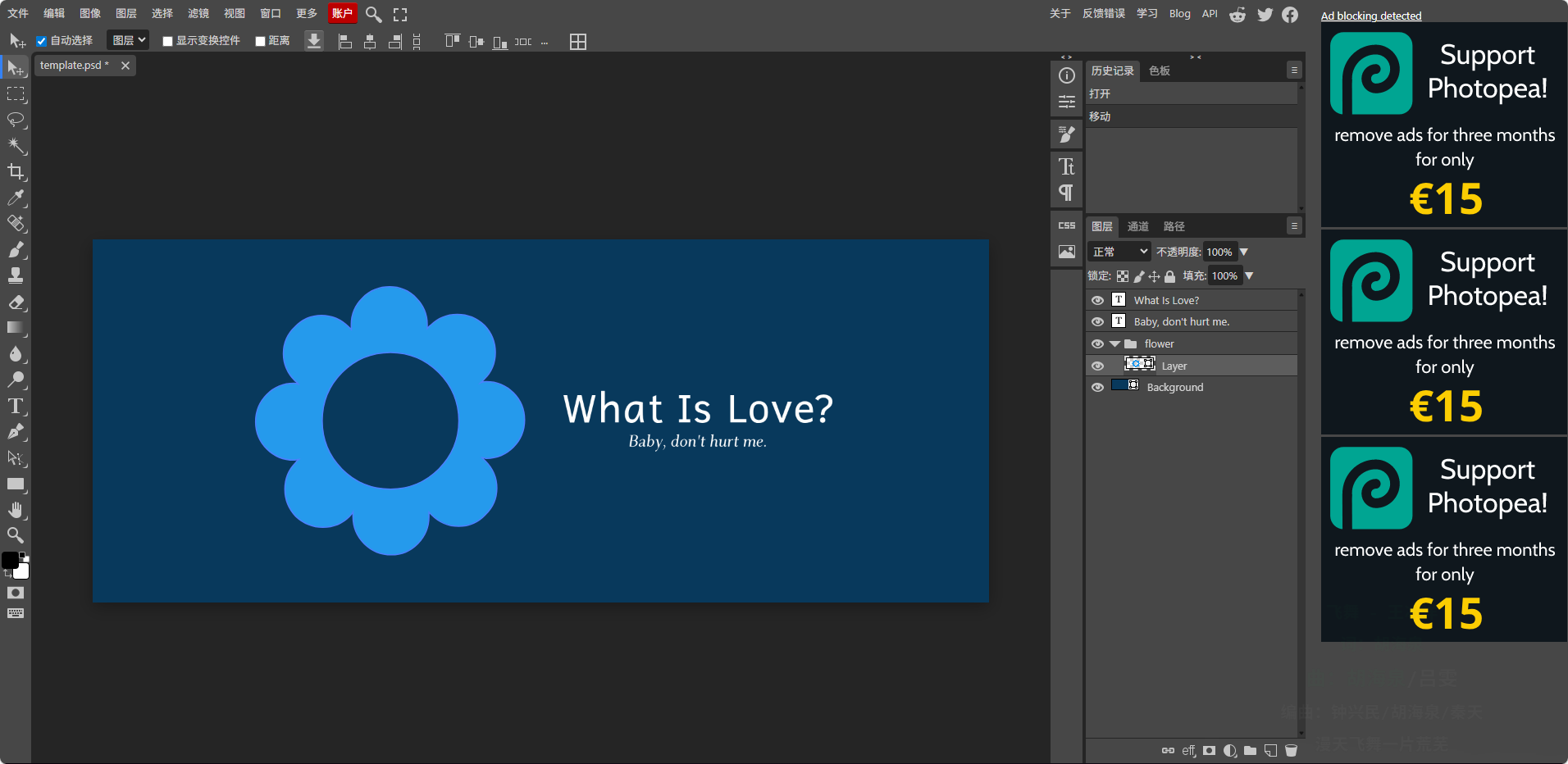
Task: Hide the Background layer
Action: (x=1097, y=387)
